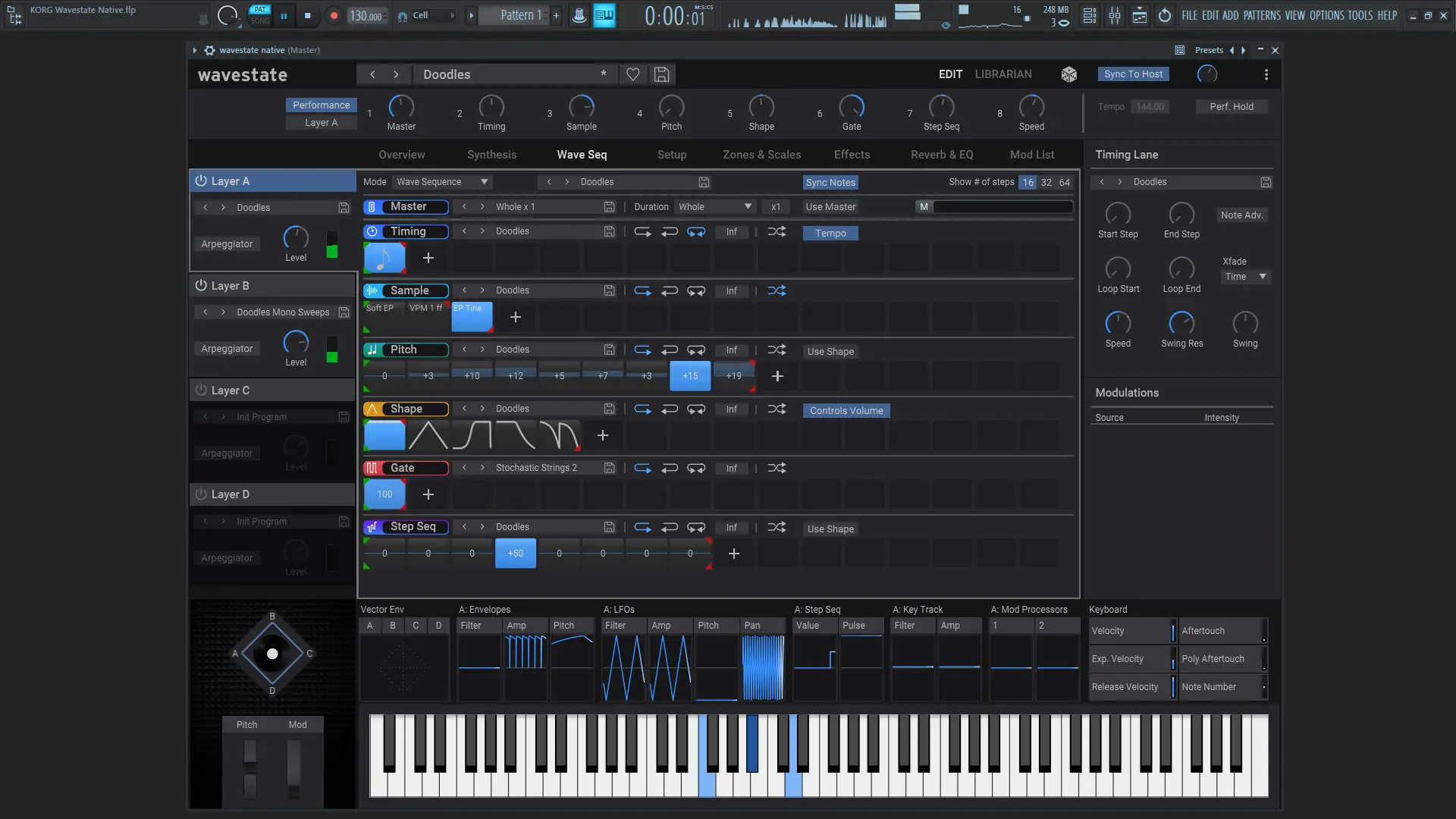Click the Sample lane forward-loop icon
1456x819 pixels.
(642, 291)
